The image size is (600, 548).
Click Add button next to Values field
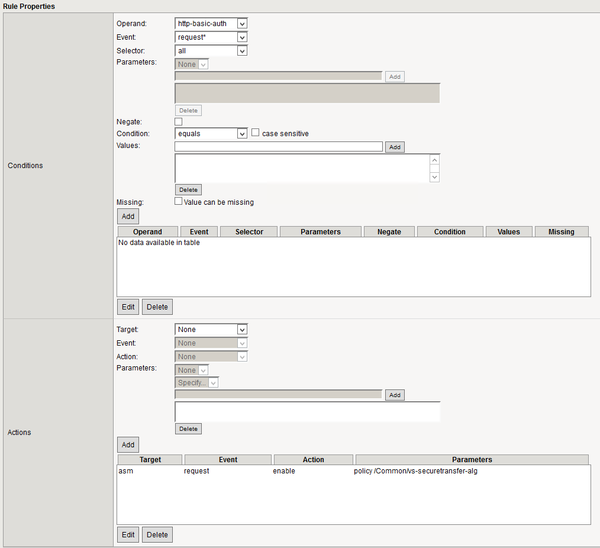click(x=395, y=147)
